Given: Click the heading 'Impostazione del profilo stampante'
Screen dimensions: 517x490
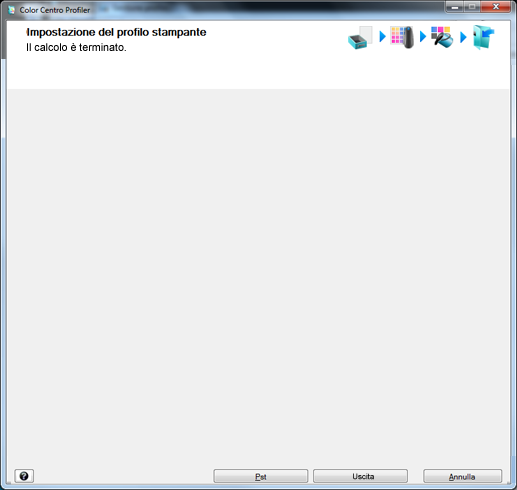Looking at the screenshot, I should [116, 32].
